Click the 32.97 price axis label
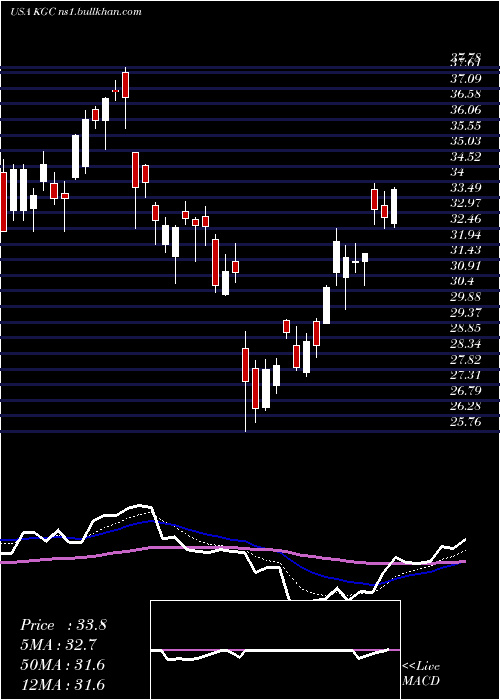 467,204
